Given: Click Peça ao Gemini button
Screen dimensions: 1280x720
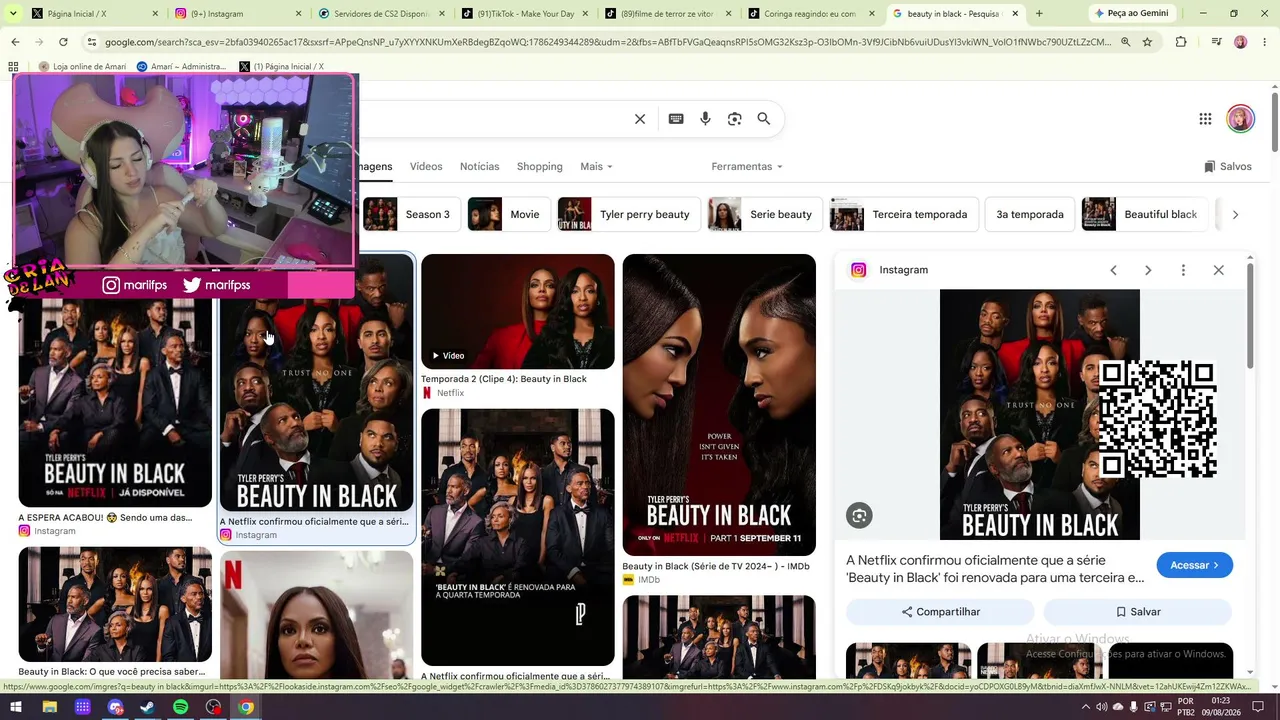Looking at the screenshot, I should coord(1131,14).
